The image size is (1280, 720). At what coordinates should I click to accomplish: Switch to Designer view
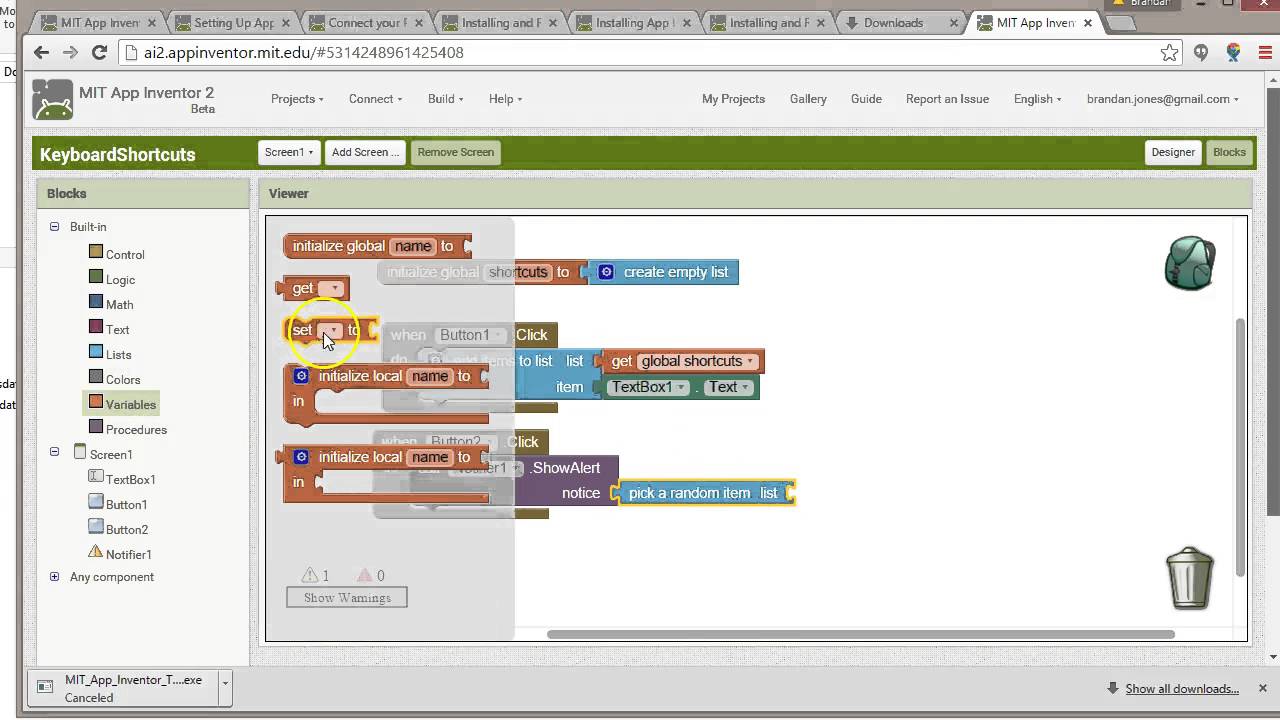1173,152
